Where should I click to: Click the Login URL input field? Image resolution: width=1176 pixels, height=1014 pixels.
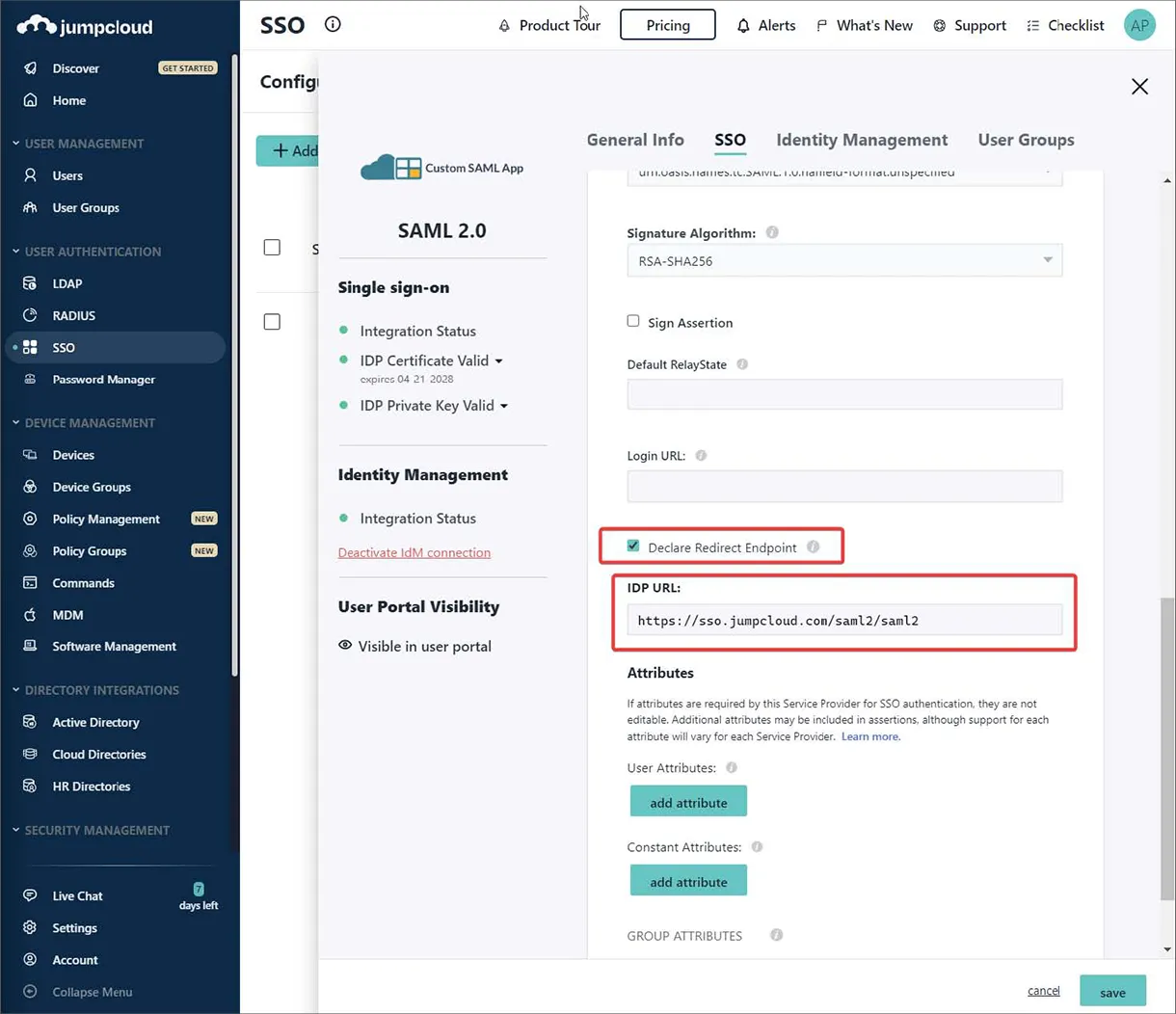click(844, 486)
